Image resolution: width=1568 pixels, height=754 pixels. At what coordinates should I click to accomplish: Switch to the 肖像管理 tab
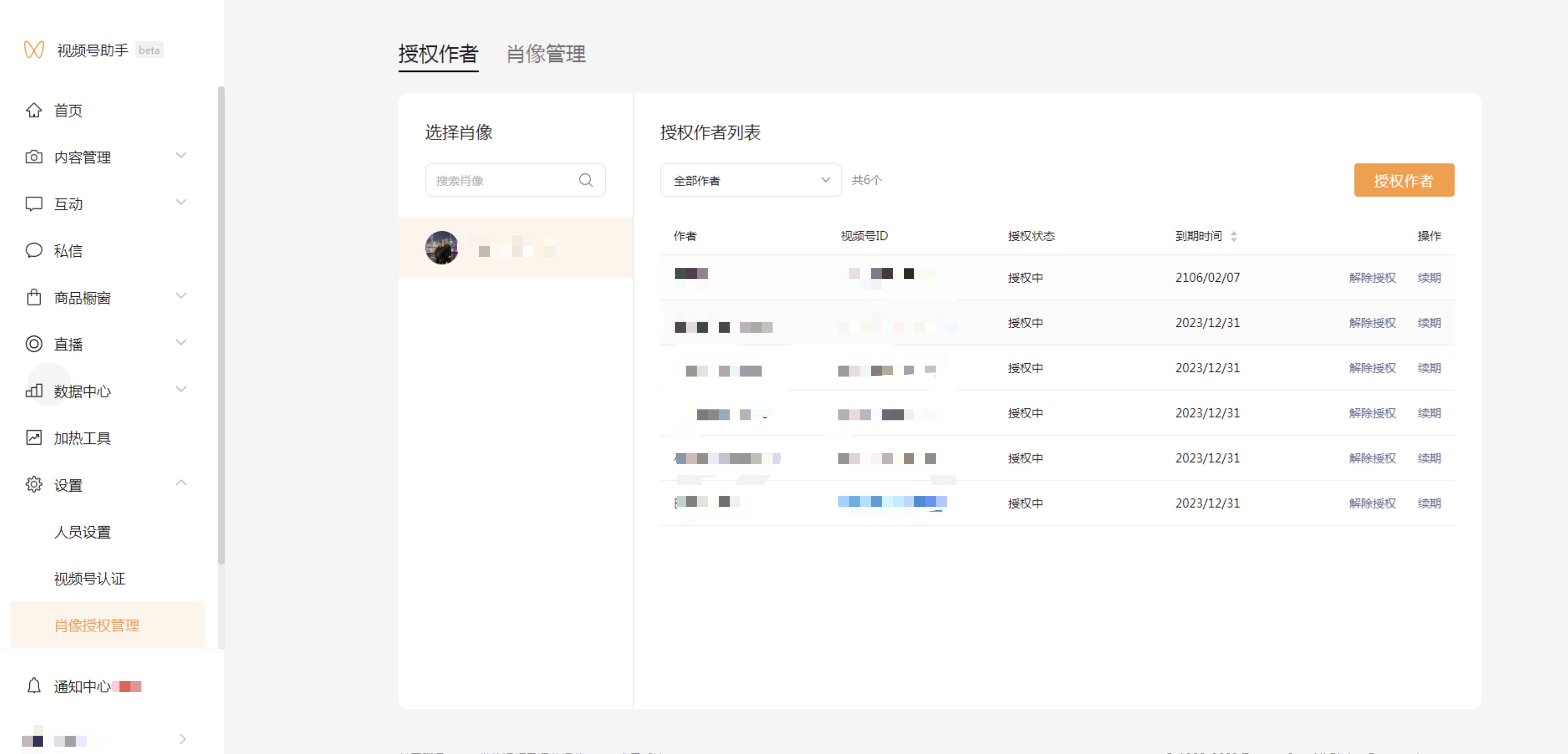point(546,54)
